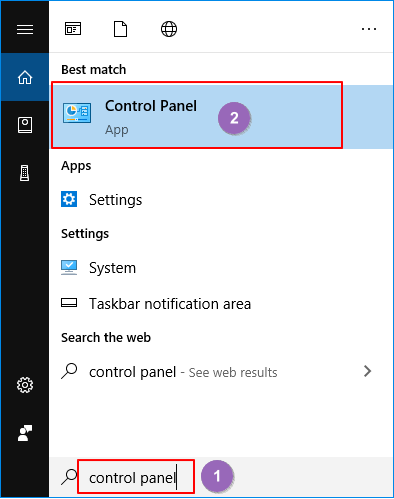The width and height of the screenshot is (394, 499).
Task: Open the System settings result
Action: click(221, 268)
